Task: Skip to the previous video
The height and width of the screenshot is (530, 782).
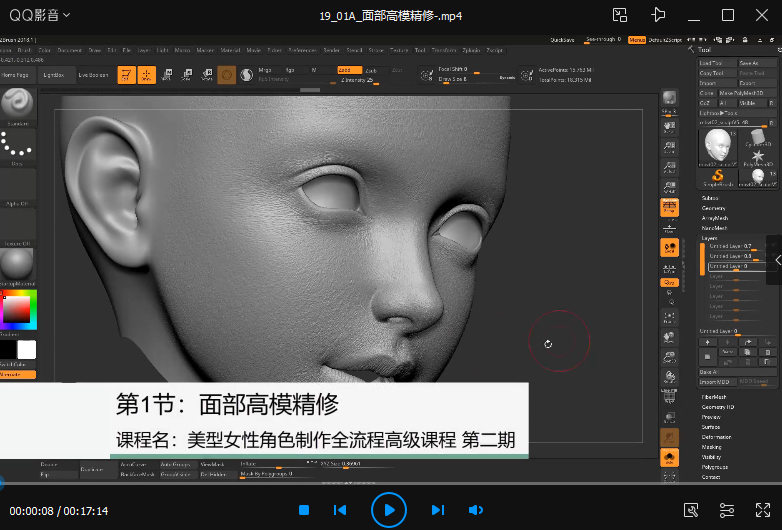Action: tap(340, 510)
